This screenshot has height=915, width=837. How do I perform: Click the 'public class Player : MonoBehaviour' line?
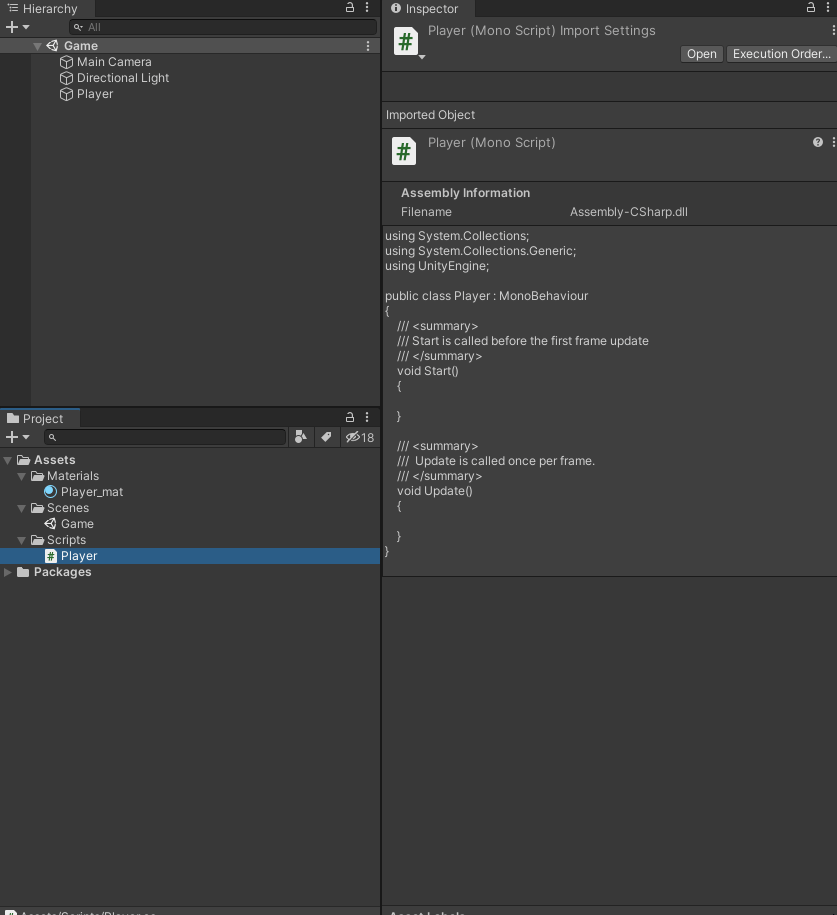click(486, 296)
